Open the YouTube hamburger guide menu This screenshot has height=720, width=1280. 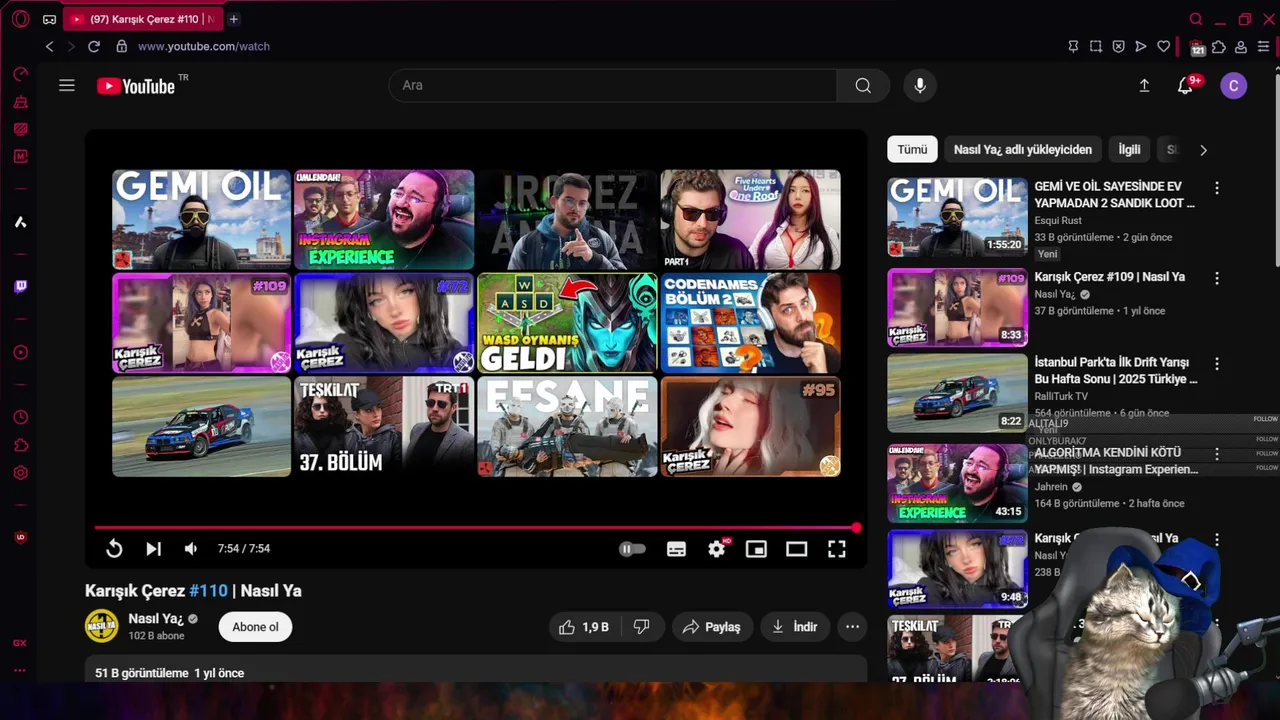point(67,86)
